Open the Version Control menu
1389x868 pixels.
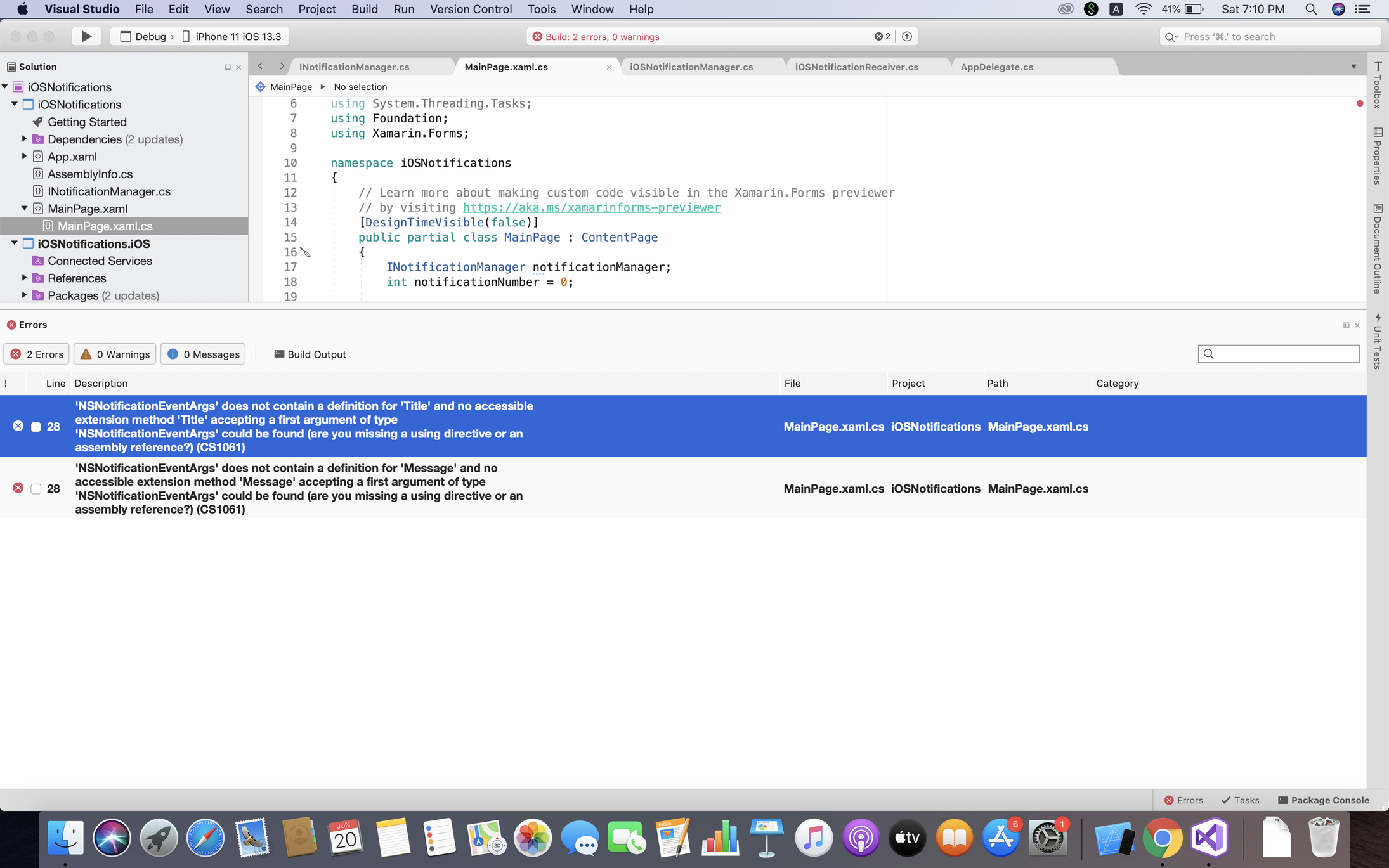pos(471,9)
